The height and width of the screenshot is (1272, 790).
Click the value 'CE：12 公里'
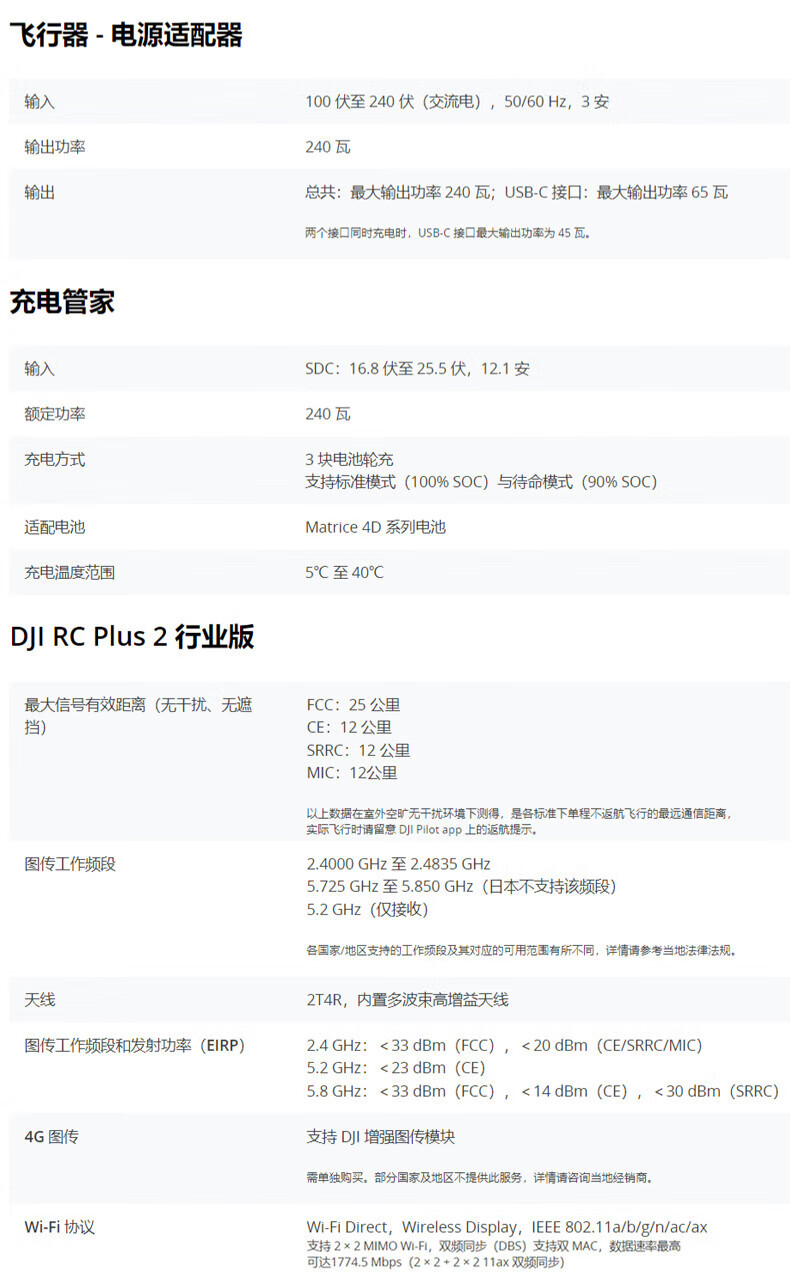(349, 728)
